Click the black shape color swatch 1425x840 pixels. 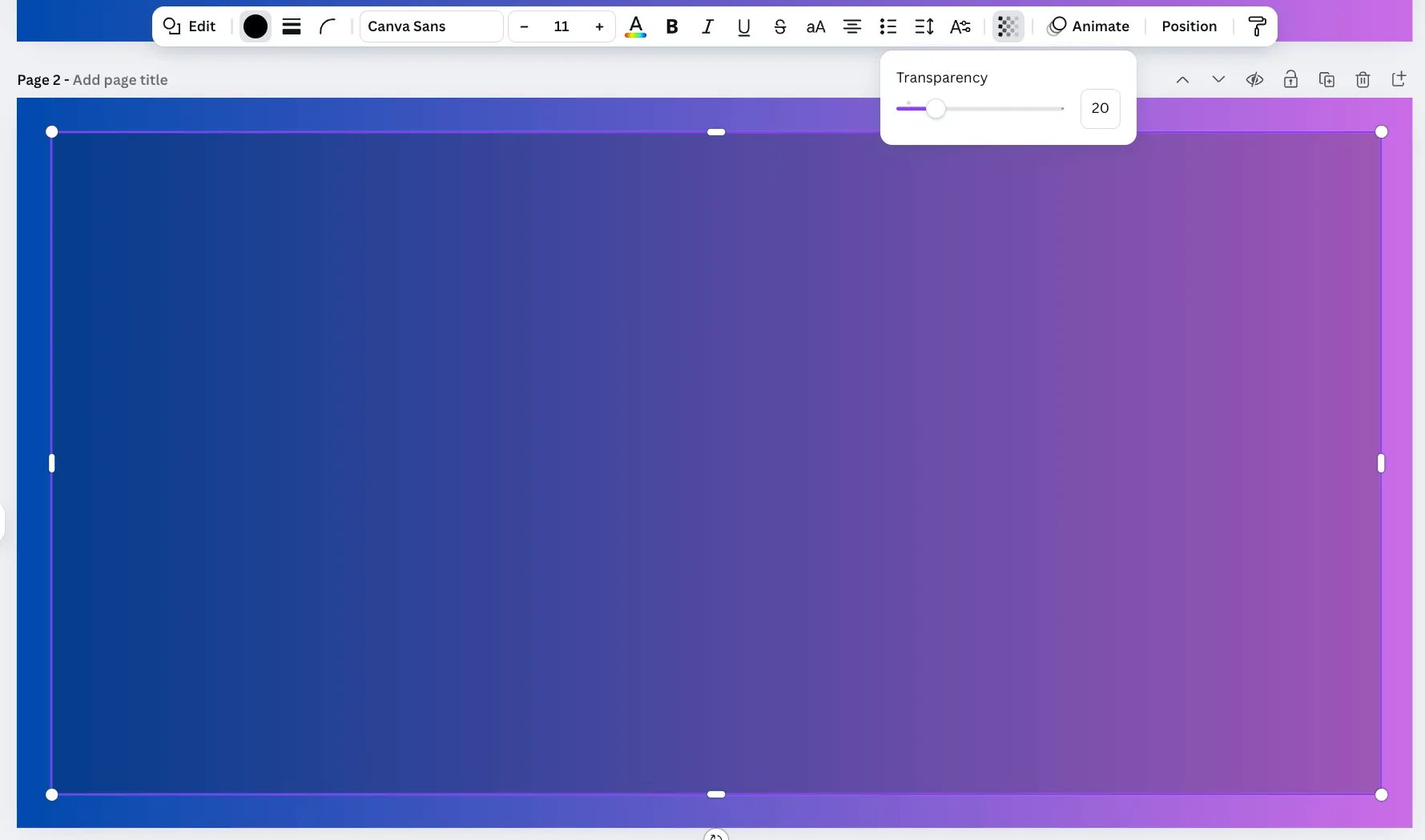click(x=256, y=26)
